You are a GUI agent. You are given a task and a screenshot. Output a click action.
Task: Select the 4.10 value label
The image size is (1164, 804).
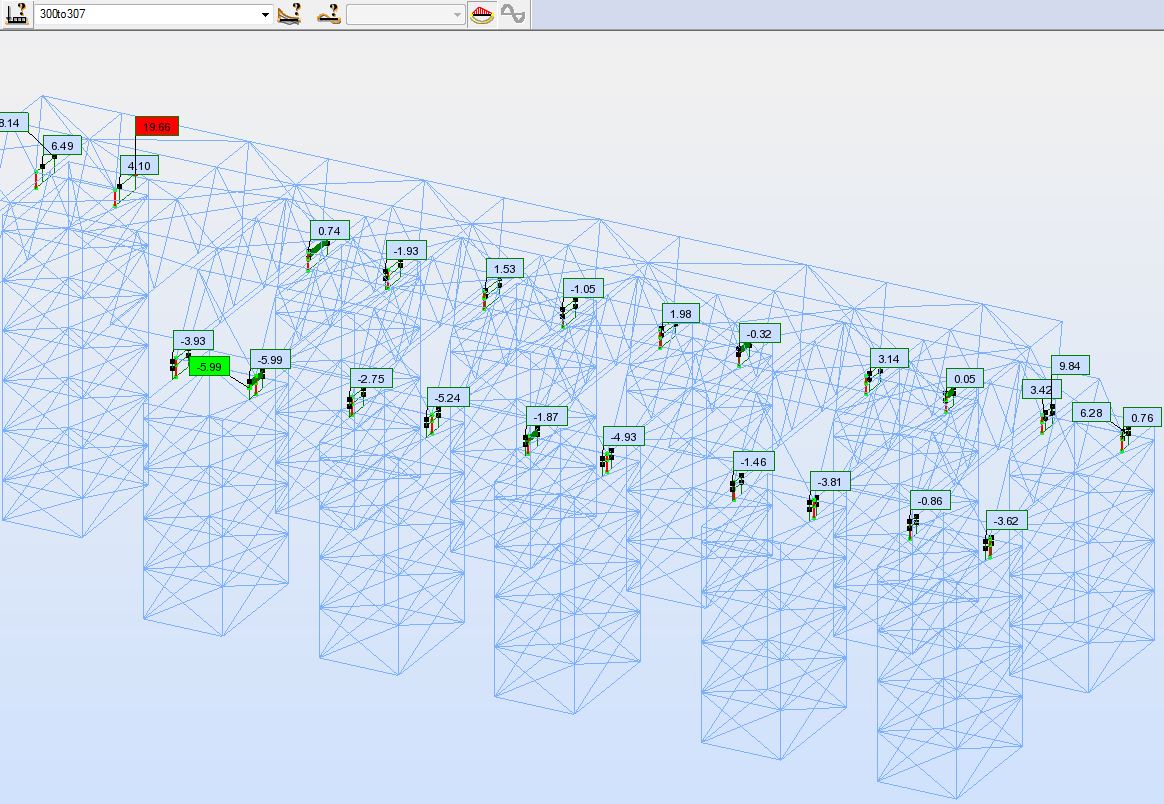click(x=139, y=165)
